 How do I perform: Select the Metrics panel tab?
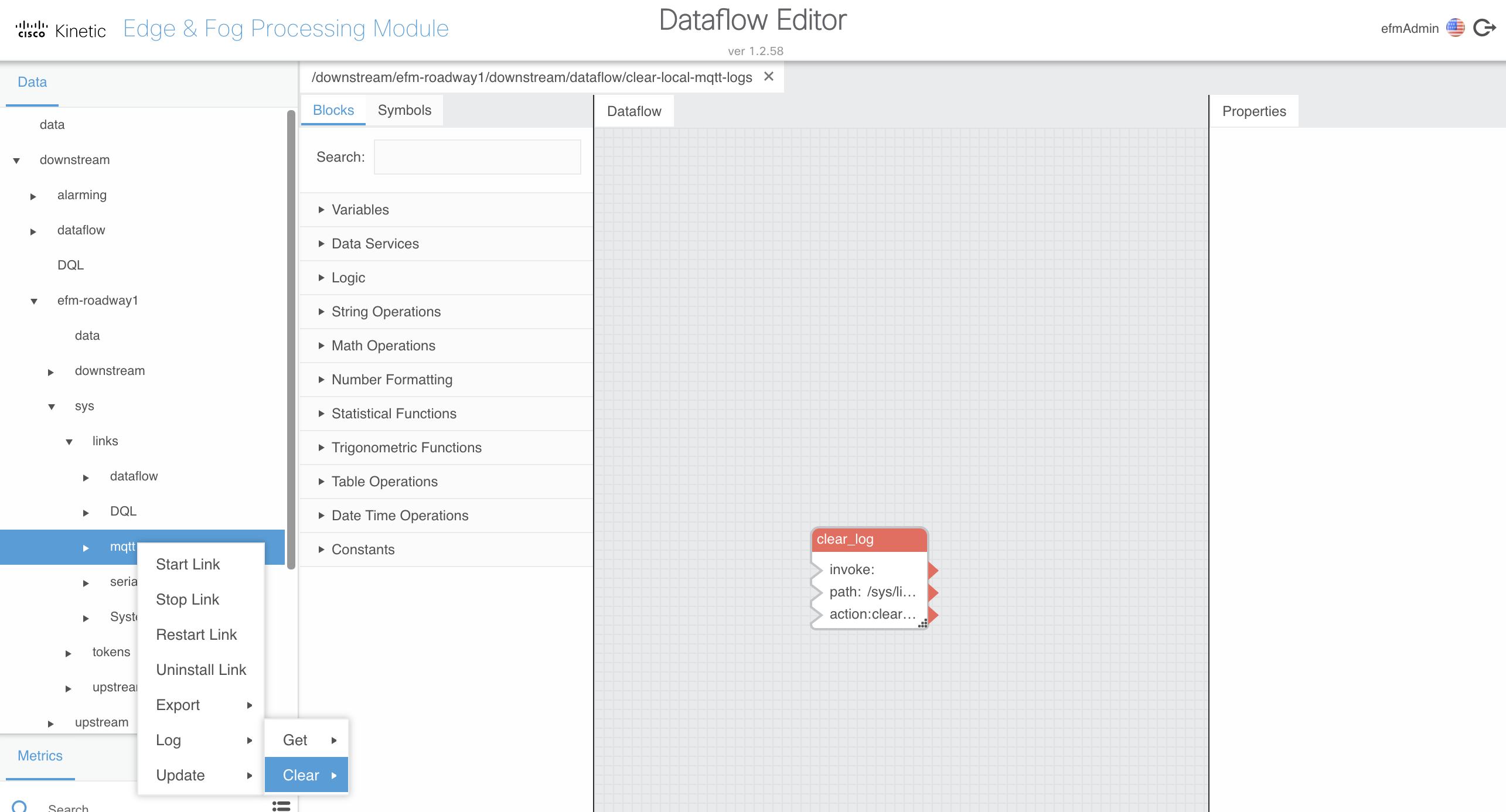(x=40, y=756)
